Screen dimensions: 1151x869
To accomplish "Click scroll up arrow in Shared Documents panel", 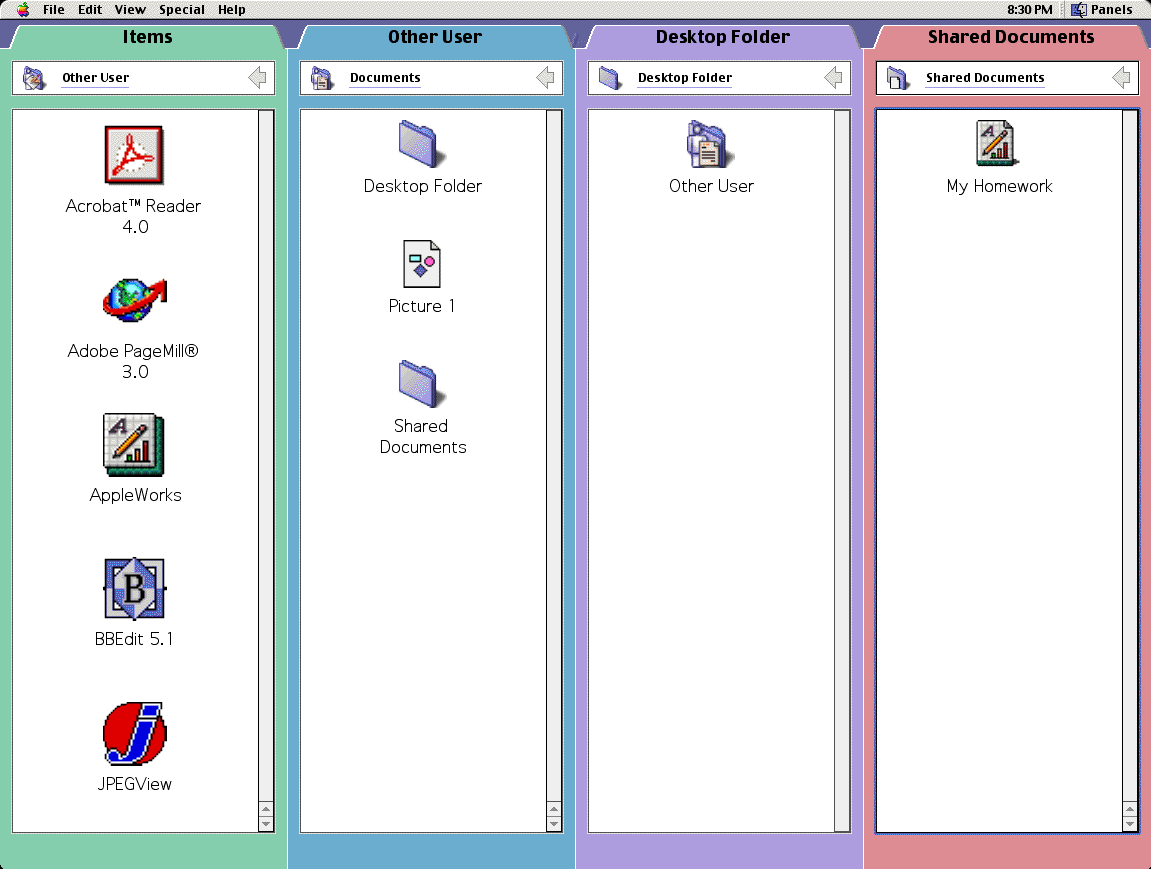I will click(1130, 809).
